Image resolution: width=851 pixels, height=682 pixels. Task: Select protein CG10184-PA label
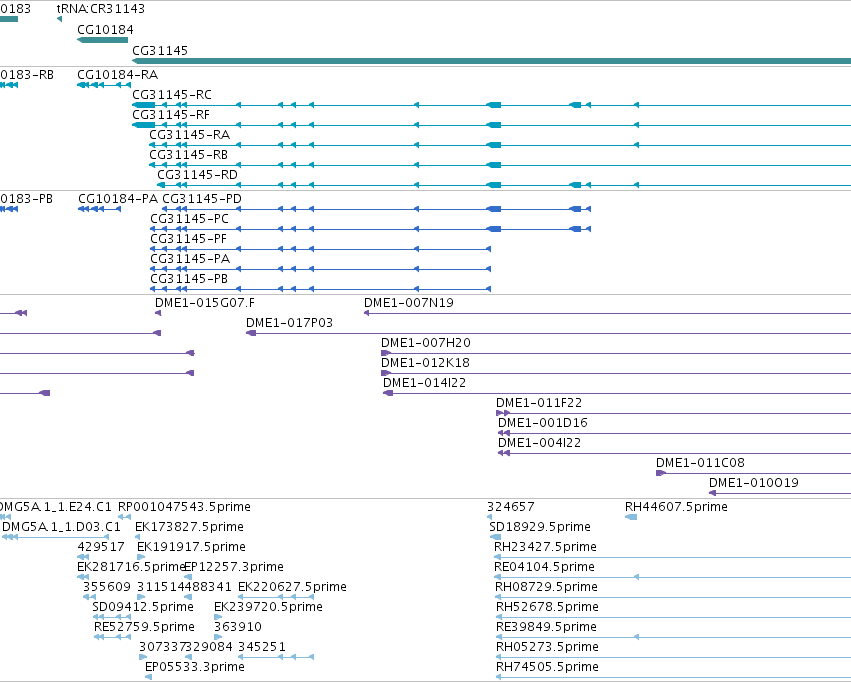point(118,199)
